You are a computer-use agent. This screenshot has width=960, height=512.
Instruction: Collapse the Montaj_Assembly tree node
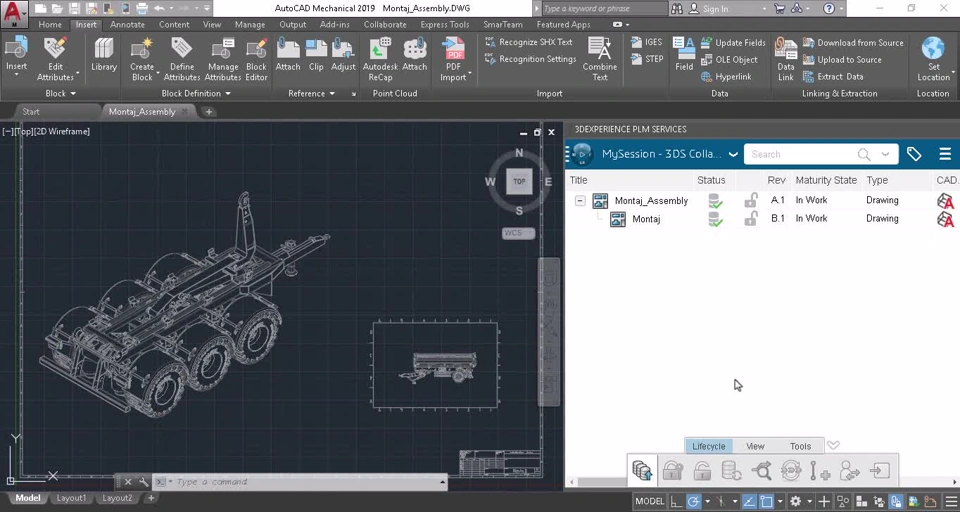[580, 201]
